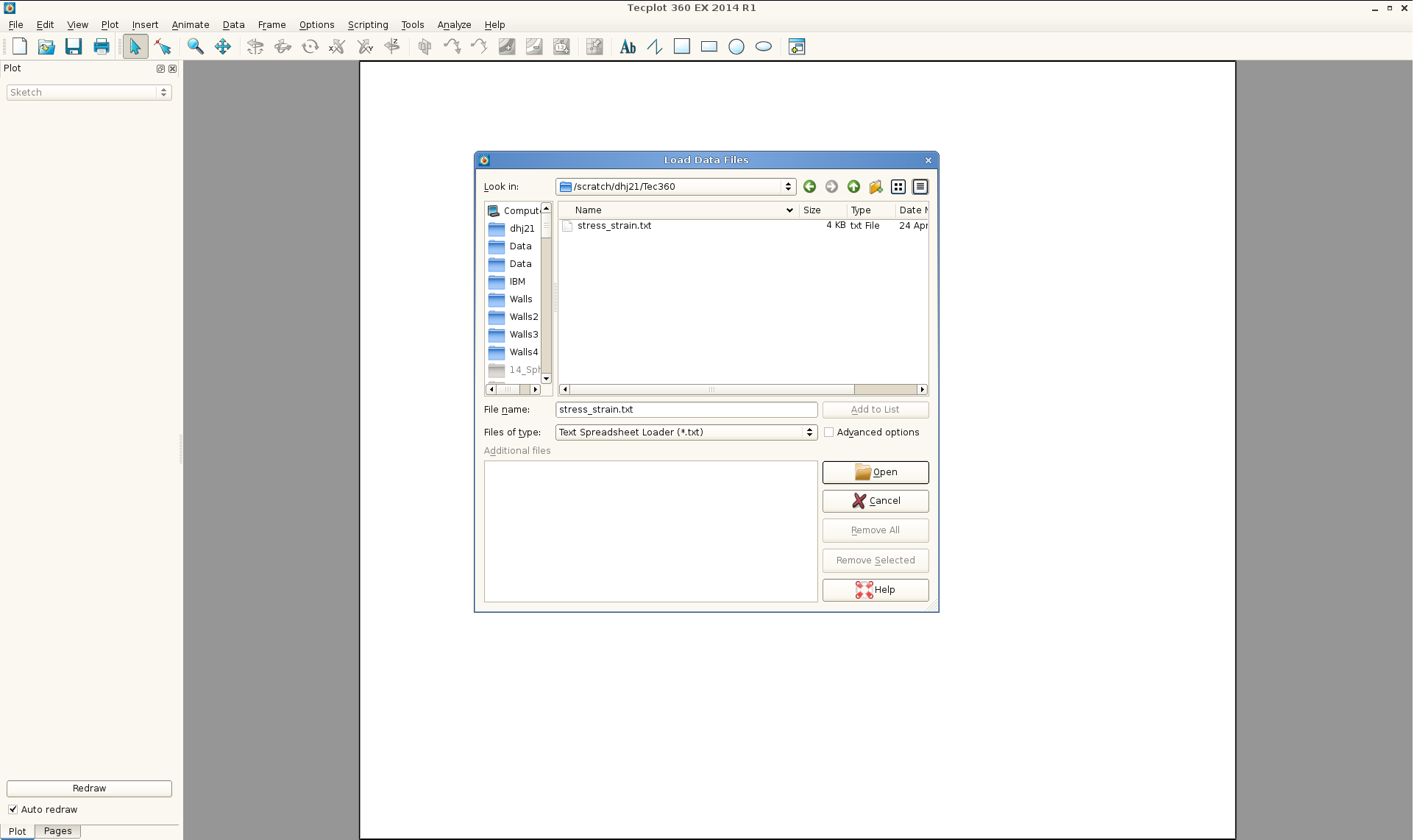Viewport: 1417px width, 840px height.
Task: Click the Save layout icon
Action: (74, 47)
